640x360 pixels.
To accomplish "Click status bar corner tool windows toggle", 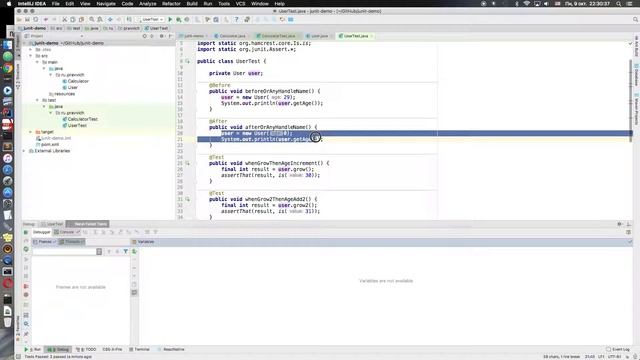I will point(18,357).
